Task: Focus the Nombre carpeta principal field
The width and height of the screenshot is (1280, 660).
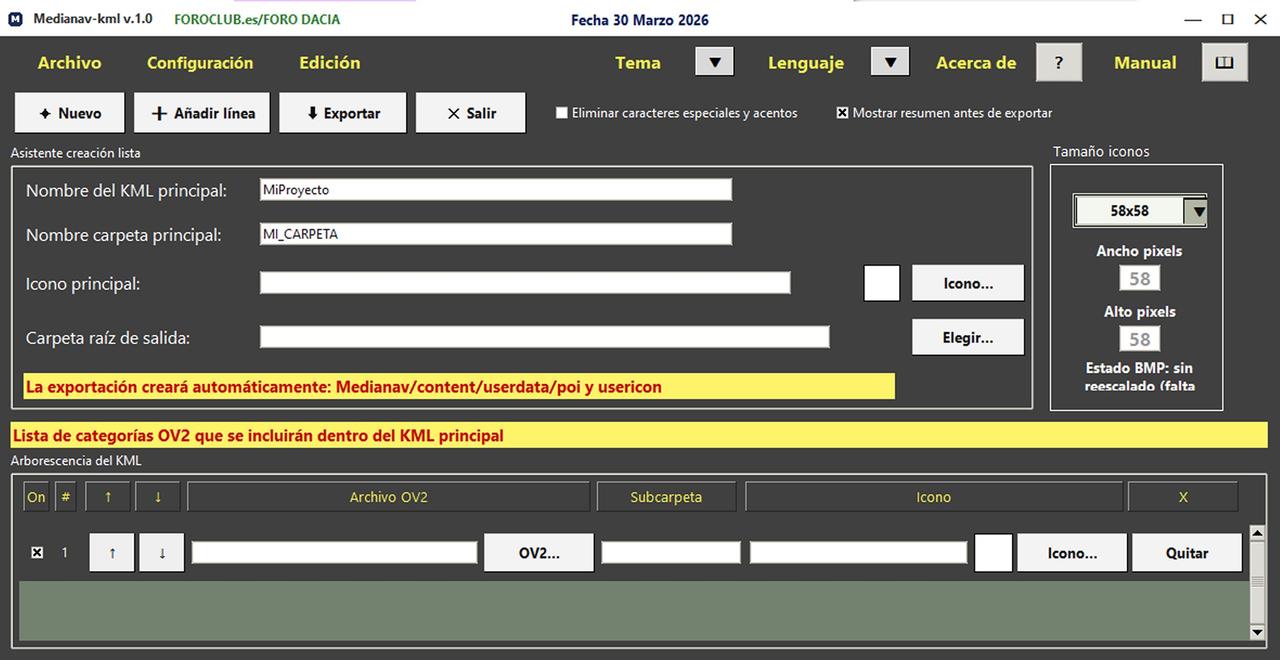Action: (x=496, y=234)
